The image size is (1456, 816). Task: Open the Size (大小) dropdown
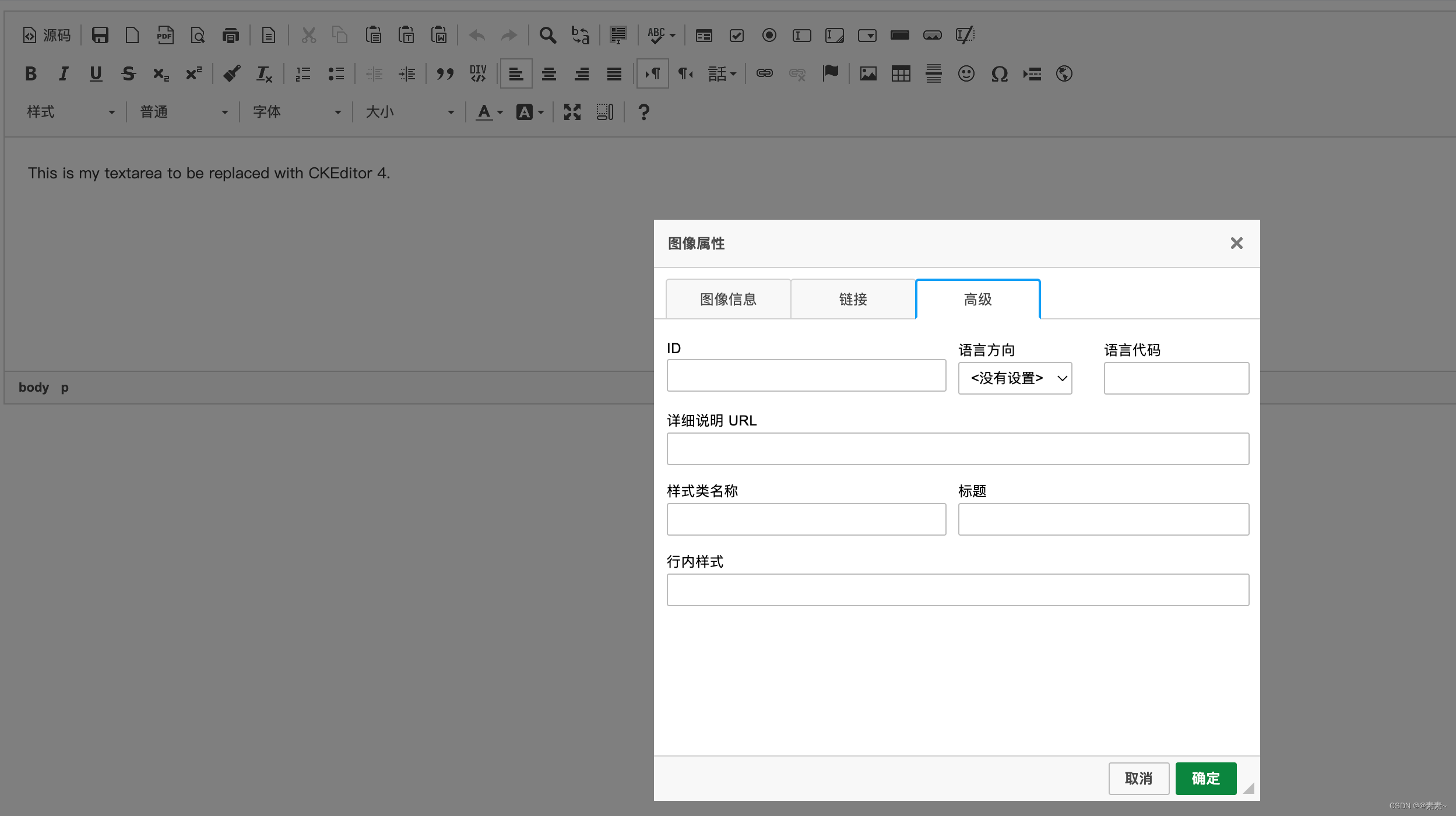[x=410, y=112]
